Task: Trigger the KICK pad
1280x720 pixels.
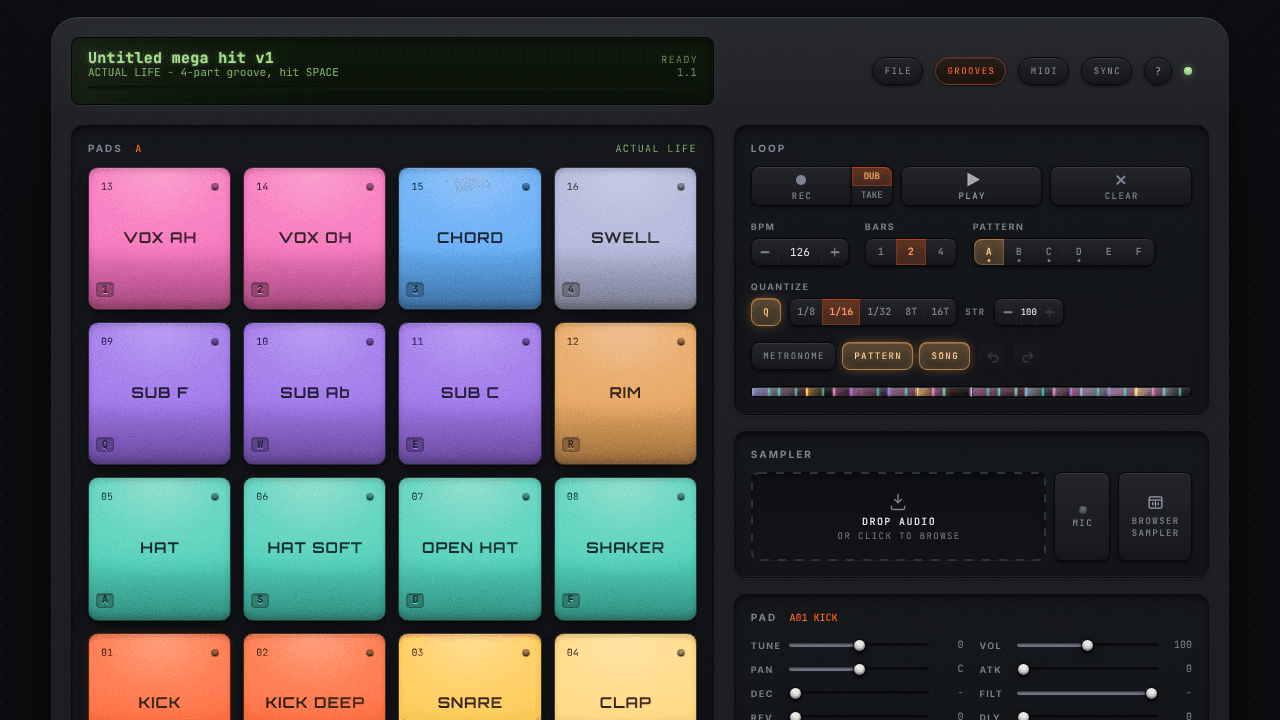Action: (160, 677)
